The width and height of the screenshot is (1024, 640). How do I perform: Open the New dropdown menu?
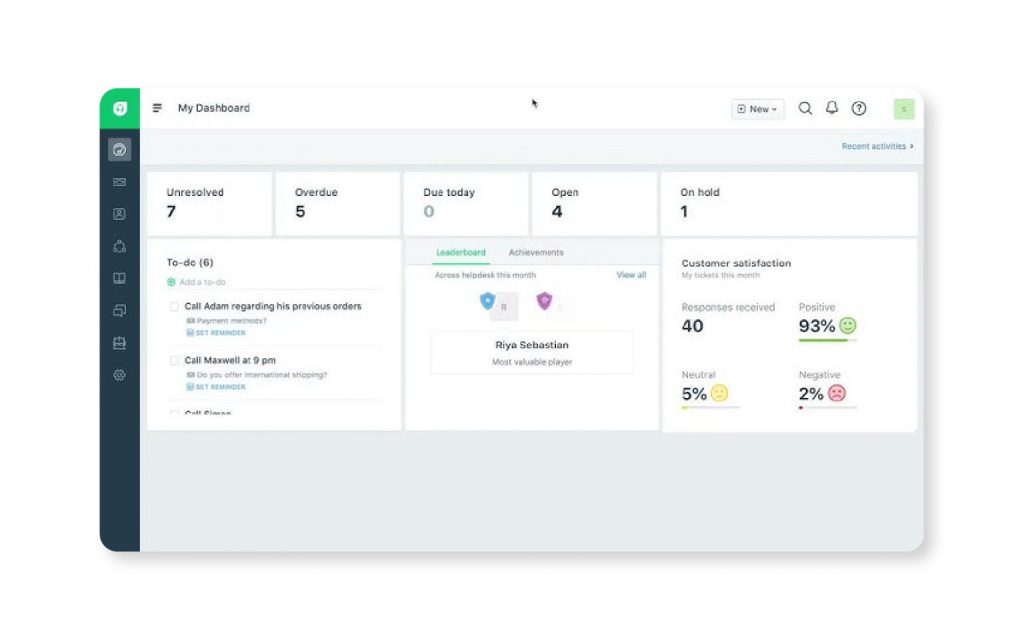pos(757,108)
